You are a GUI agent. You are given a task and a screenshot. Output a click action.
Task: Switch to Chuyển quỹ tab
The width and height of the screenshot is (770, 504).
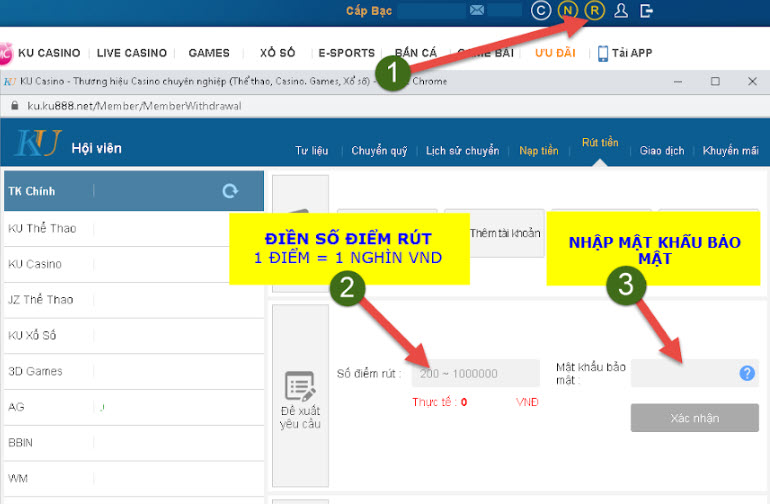pos(379,151)
